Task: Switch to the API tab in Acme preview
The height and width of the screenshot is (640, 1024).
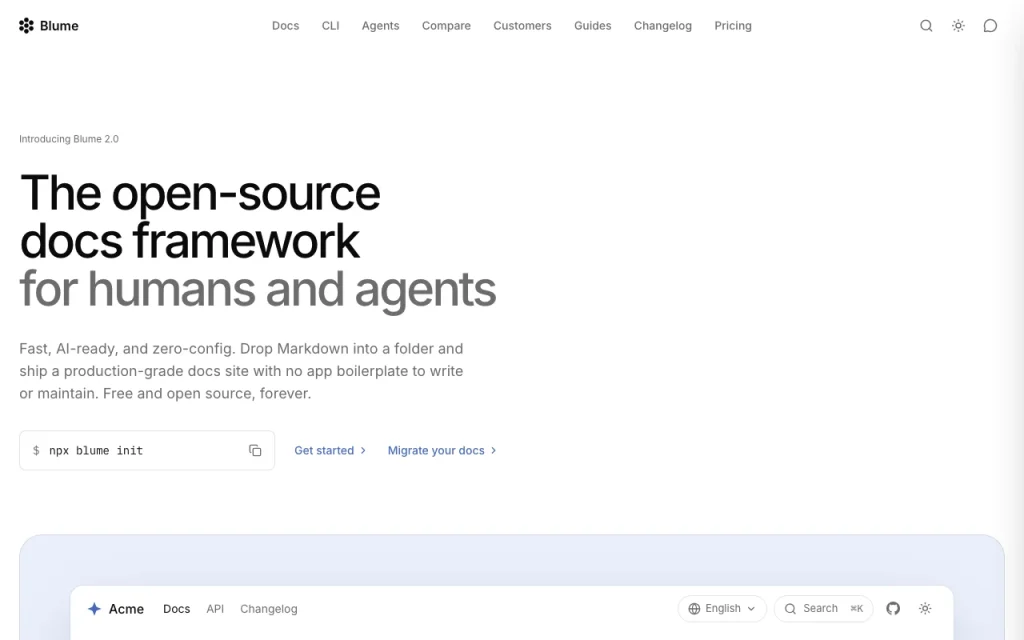Action: pos(215,609)
